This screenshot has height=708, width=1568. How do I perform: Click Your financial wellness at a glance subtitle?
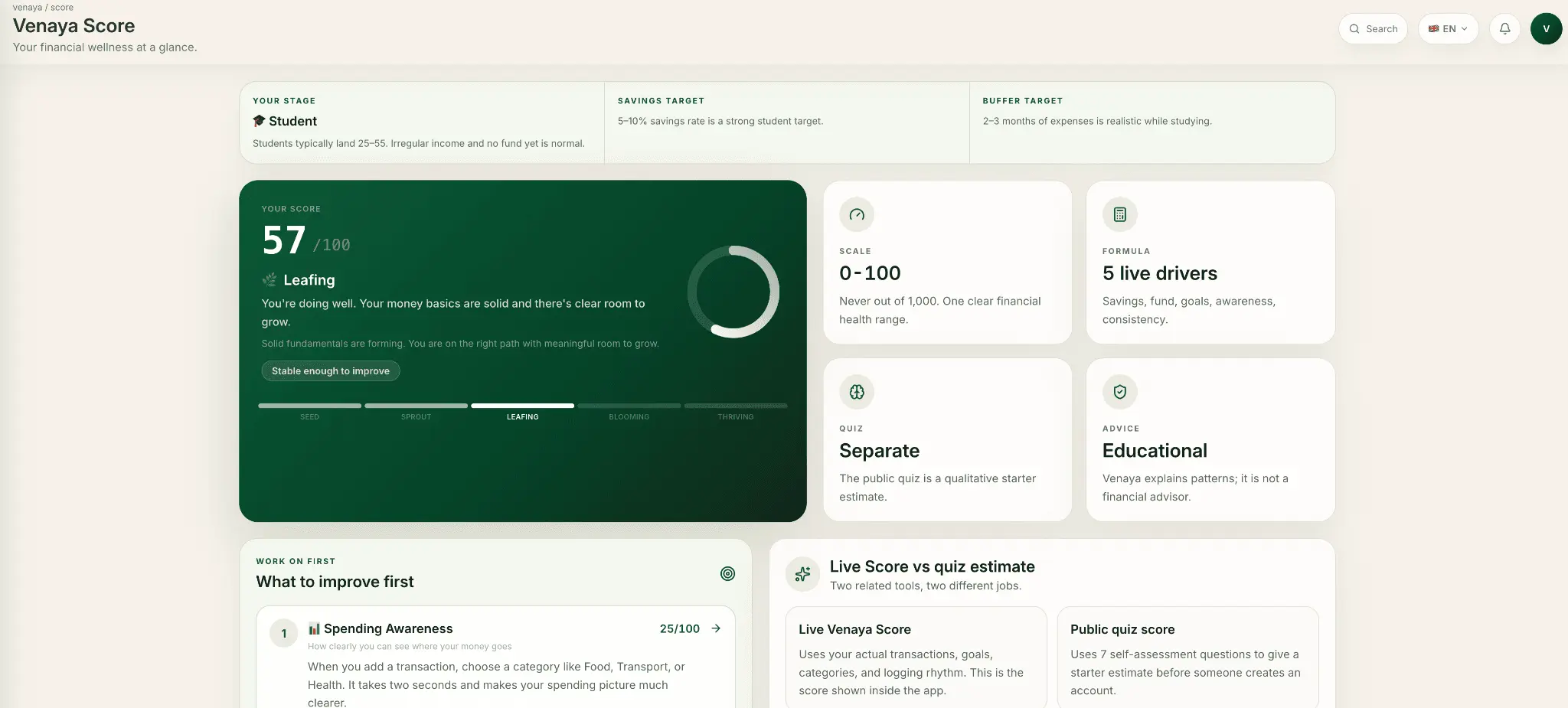click(105, 47)
